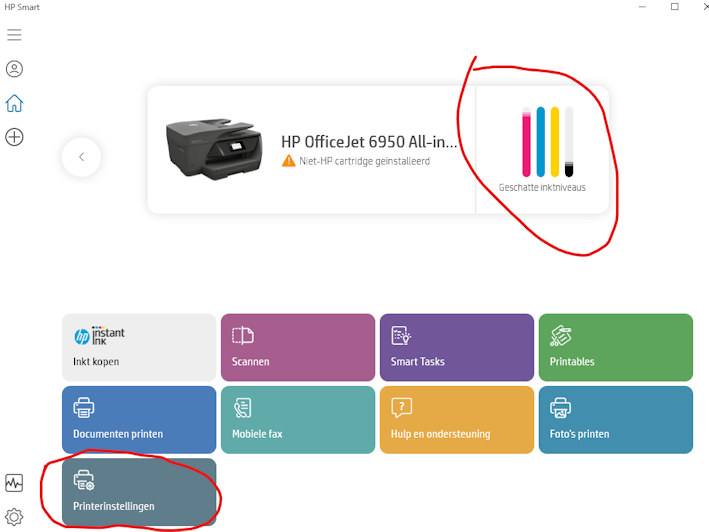This screenshot has height=532, width=709.
Task: Click the mobile fax phone icon
Action: point(242,408)
